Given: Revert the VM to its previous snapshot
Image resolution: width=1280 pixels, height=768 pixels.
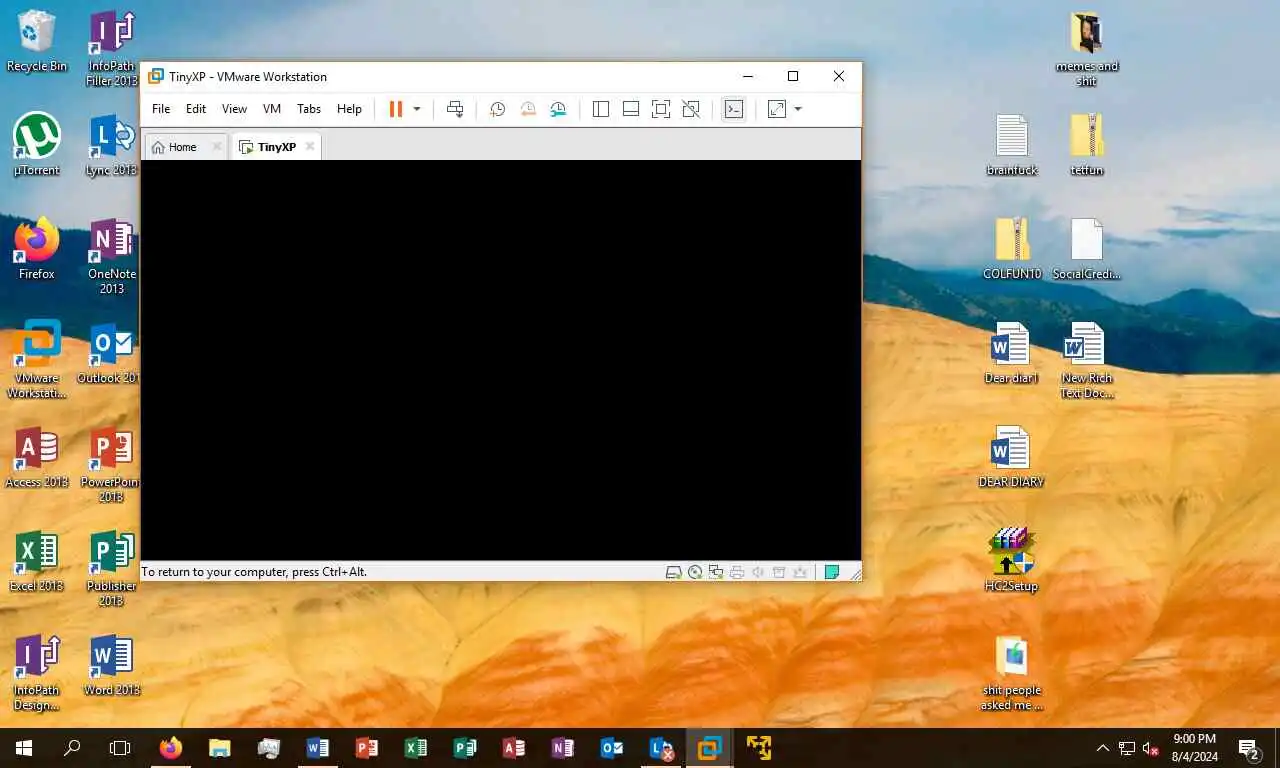Looking at the screenshot, I should (x=528, y=109).
